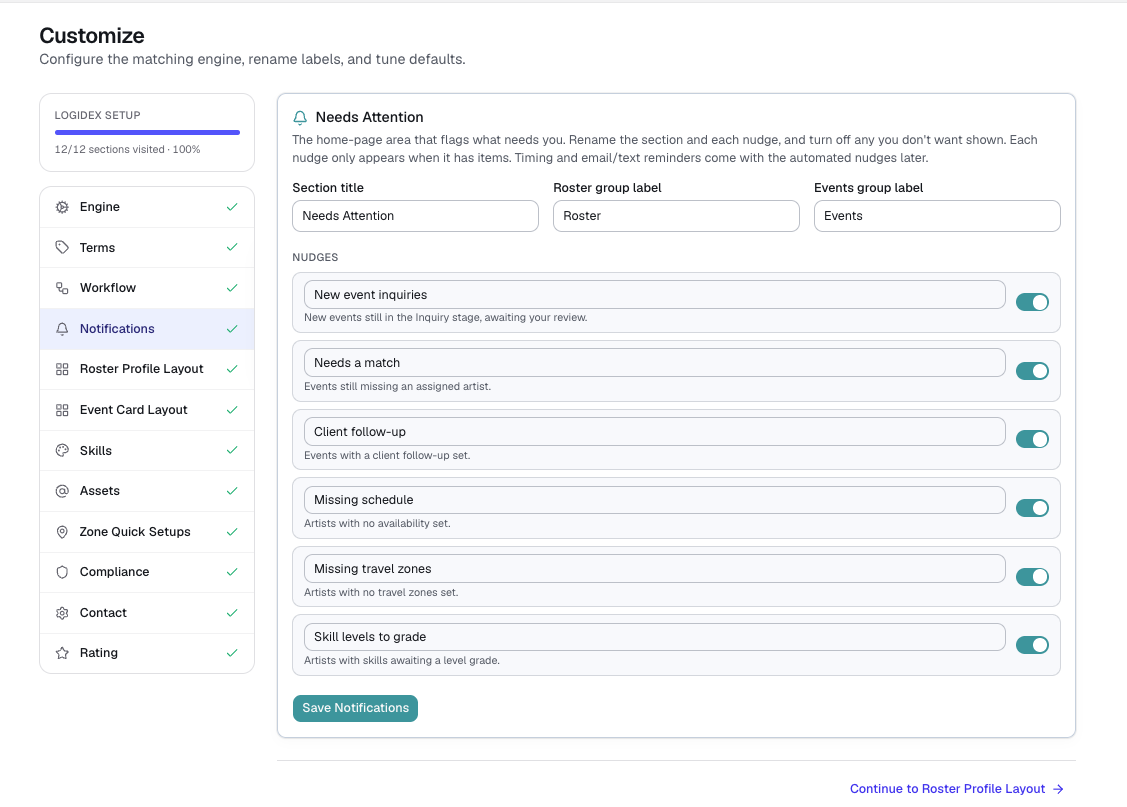1127x807 pixels.
Task: Switch off the Client follow-up nudge
Action: (x=1032, y=439)
